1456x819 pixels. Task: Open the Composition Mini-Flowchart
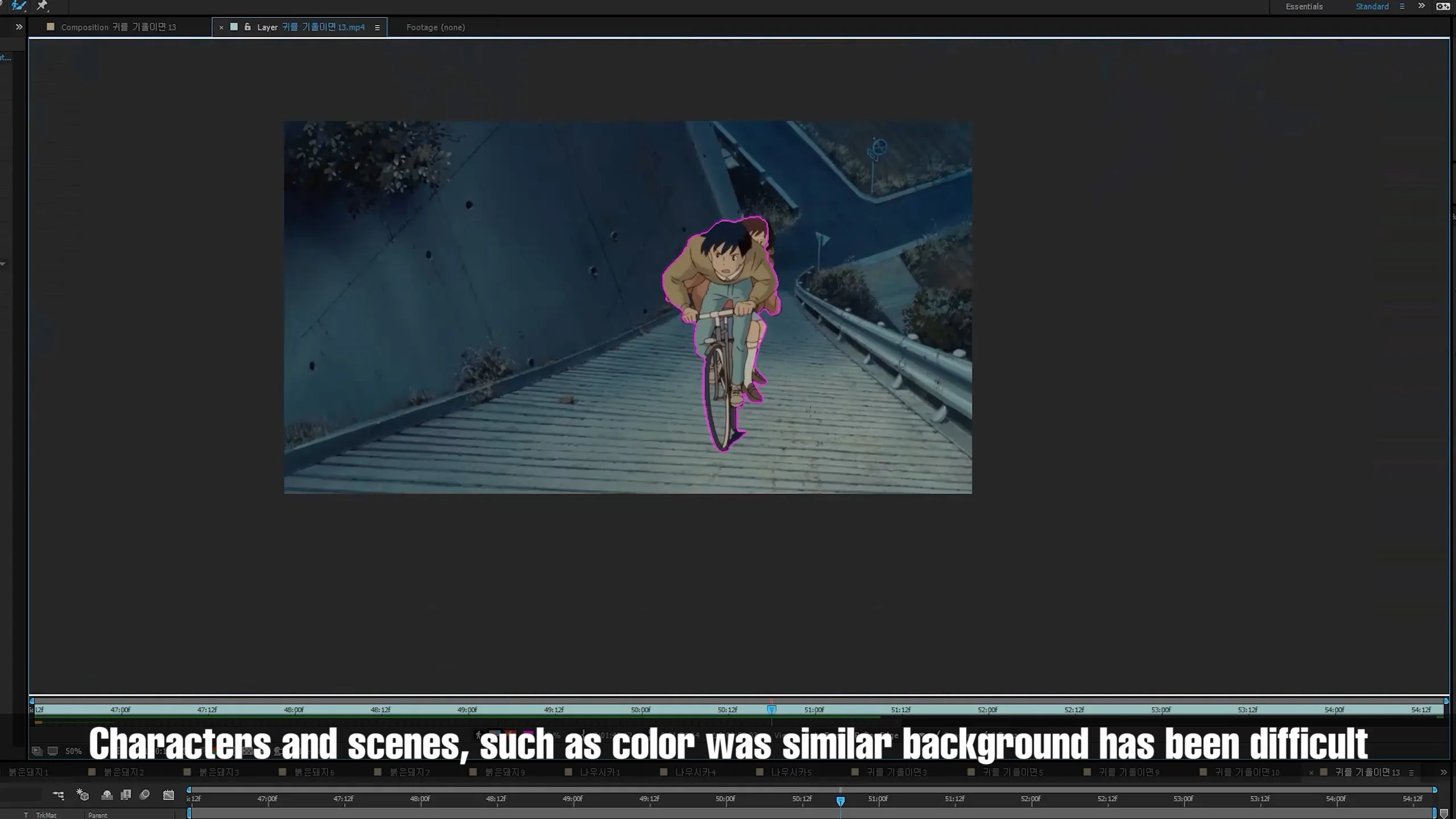[58, 795]
